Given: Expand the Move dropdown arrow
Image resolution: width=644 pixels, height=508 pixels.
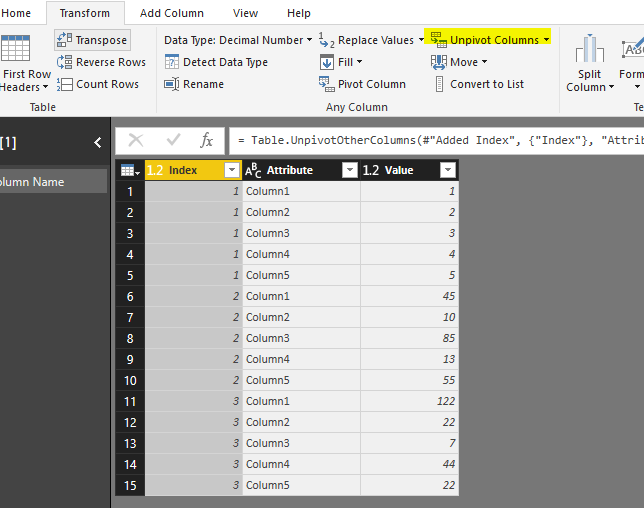Looking at the screenshot, I should 484,62.
